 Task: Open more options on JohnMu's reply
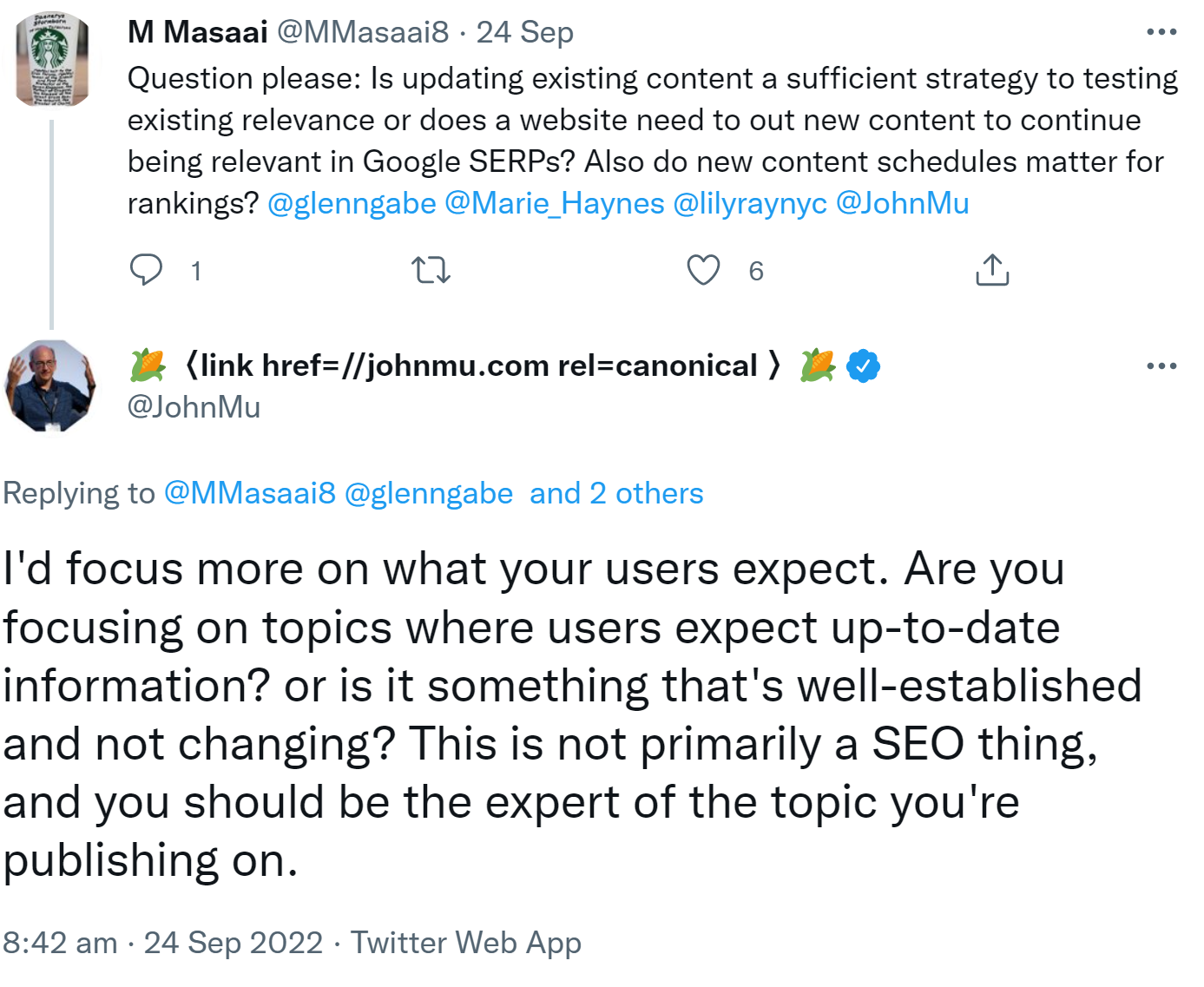pos(1161,365)
